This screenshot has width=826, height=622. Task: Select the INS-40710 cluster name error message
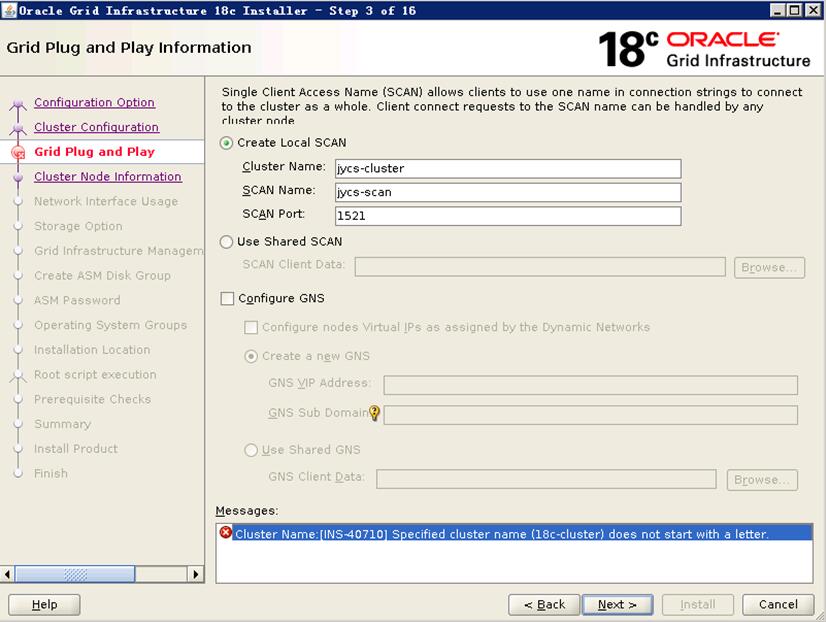pyautogui.click(x=514, y=533)
